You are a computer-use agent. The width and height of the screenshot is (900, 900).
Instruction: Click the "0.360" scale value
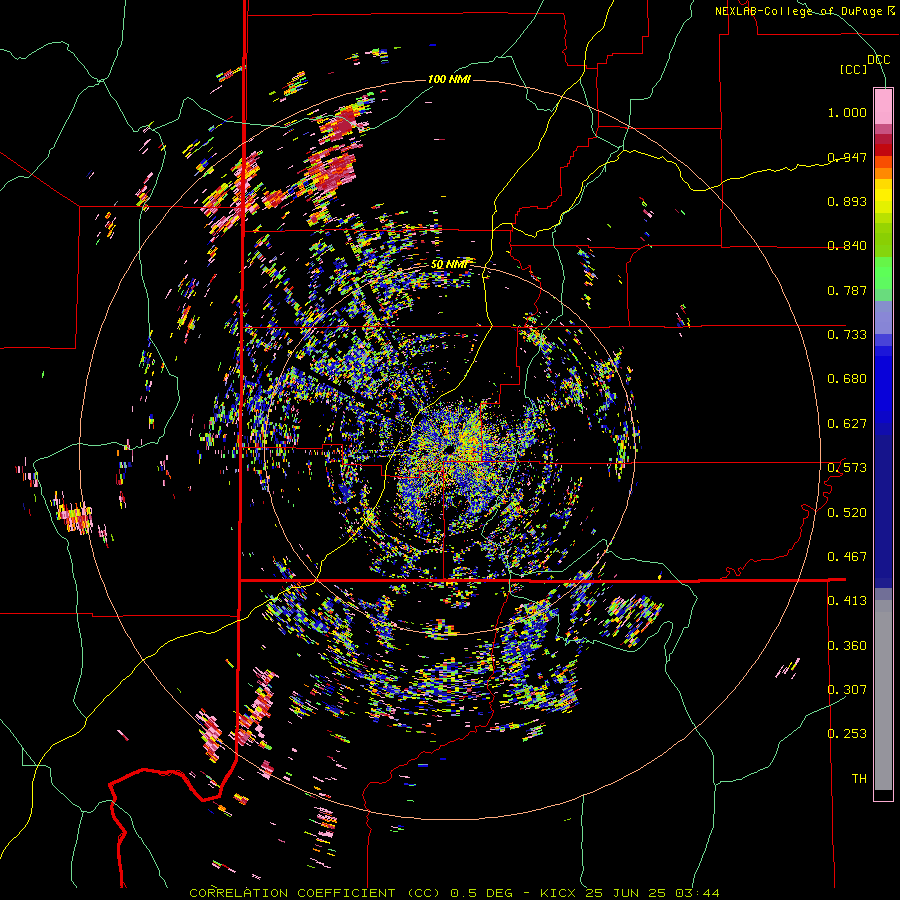[x=847, y=646]
